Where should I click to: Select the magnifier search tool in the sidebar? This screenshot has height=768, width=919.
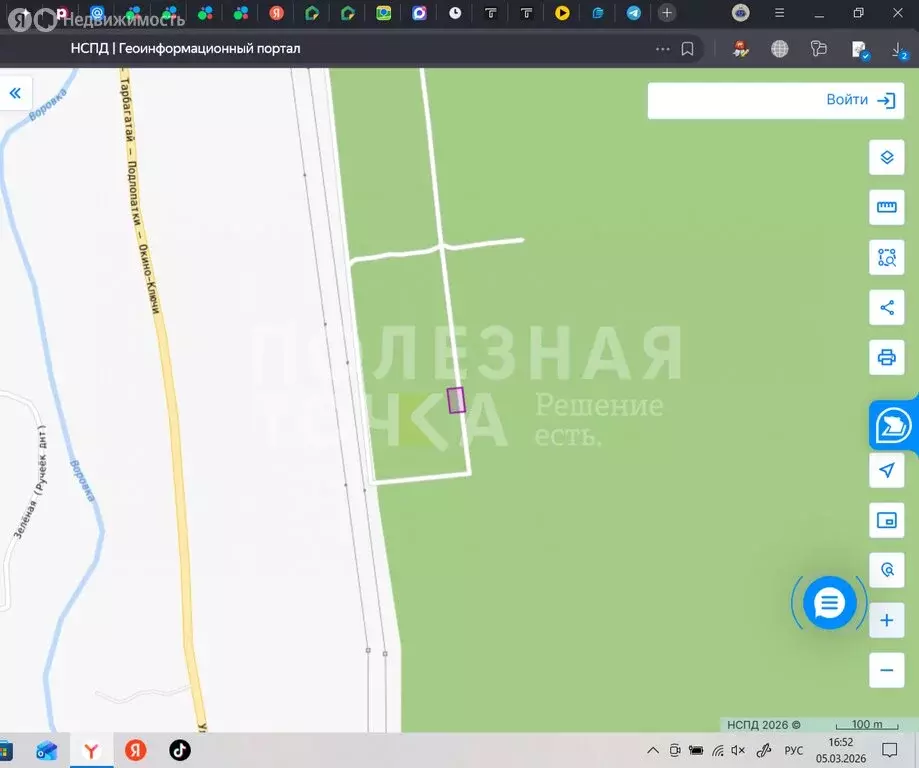[x=886, y=570]
